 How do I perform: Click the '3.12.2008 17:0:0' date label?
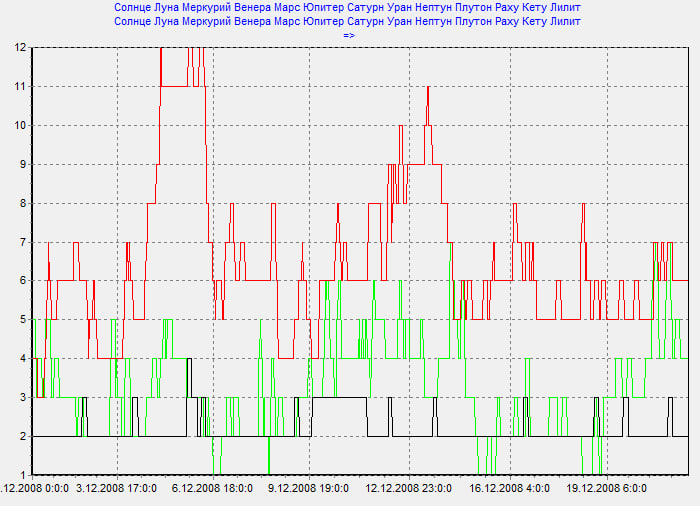point(117,489)
